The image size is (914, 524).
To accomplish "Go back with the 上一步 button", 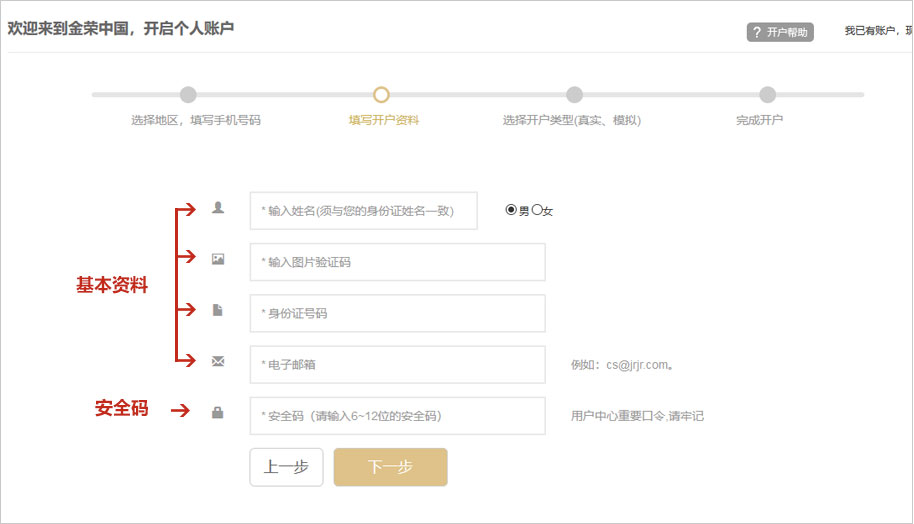I will (286, 467).
